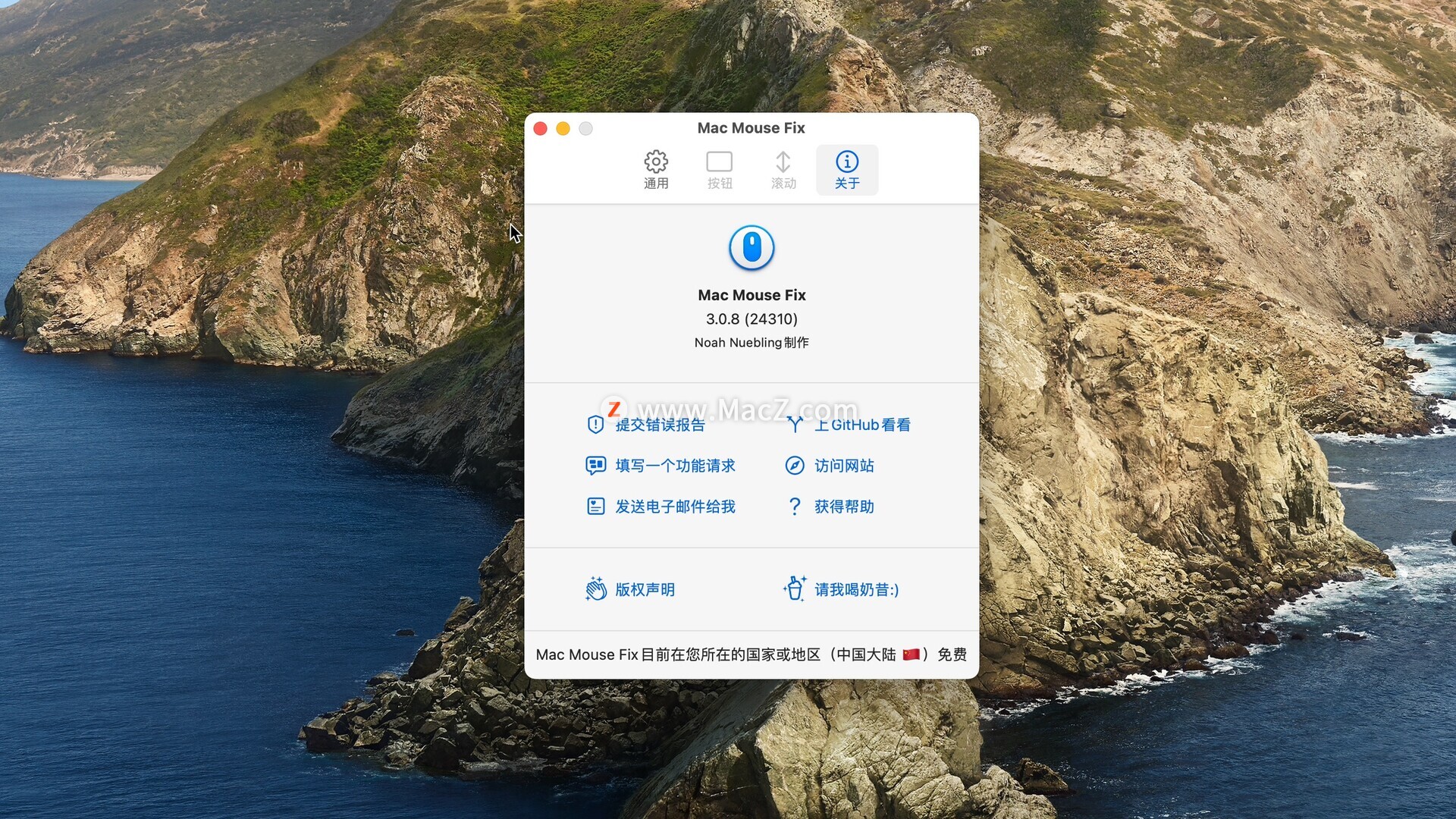This screenshot has width=1456, height=819.
Task: Click the blue Mac Mouse Fix app logo
Action: point(751,247)
